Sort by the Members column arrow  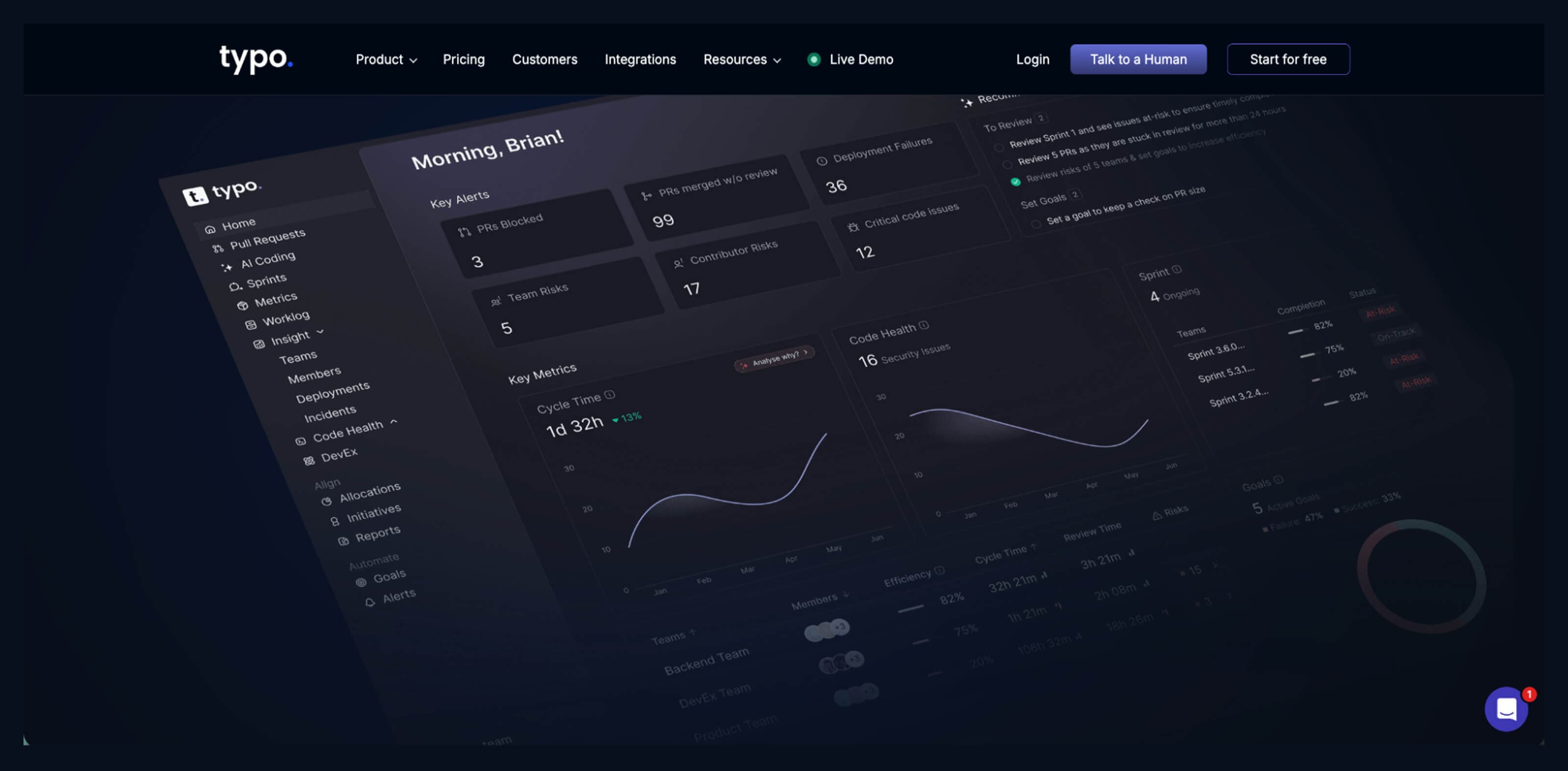846,594
